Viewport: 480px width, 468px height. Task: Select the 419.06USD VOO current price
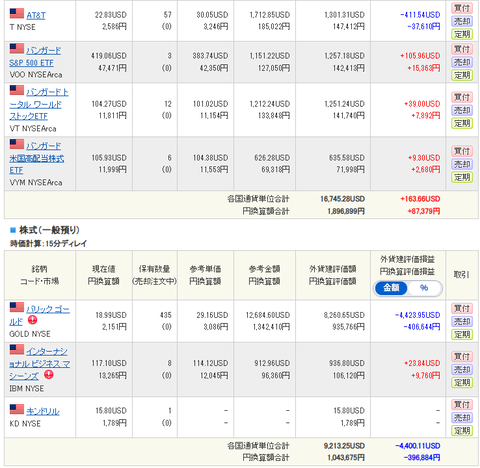[x=109, y=56]
